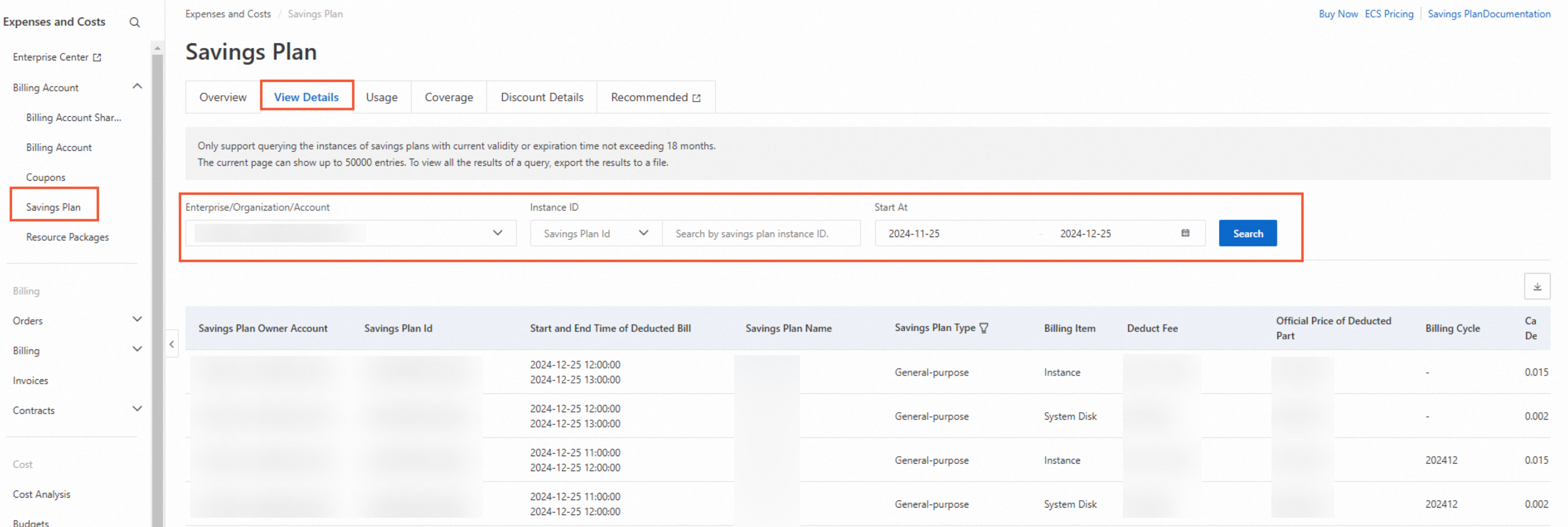Click the first 202412 billing cycle cell

[x=1441, y=460]
